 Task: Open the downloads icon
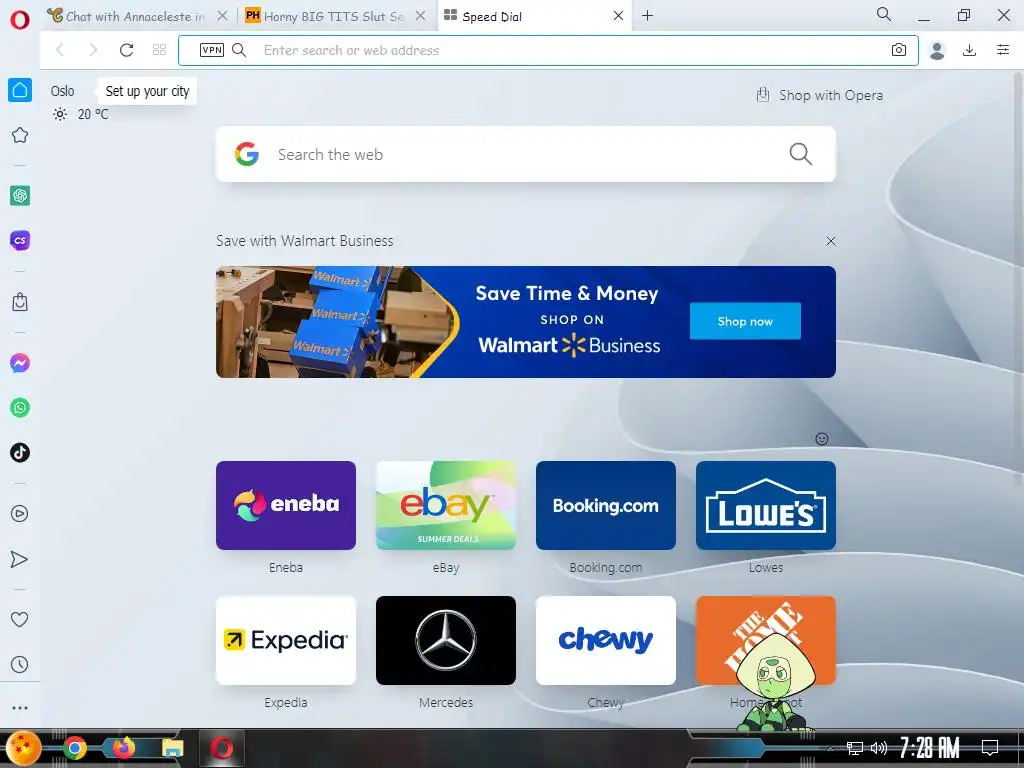(x=969, y=50)
